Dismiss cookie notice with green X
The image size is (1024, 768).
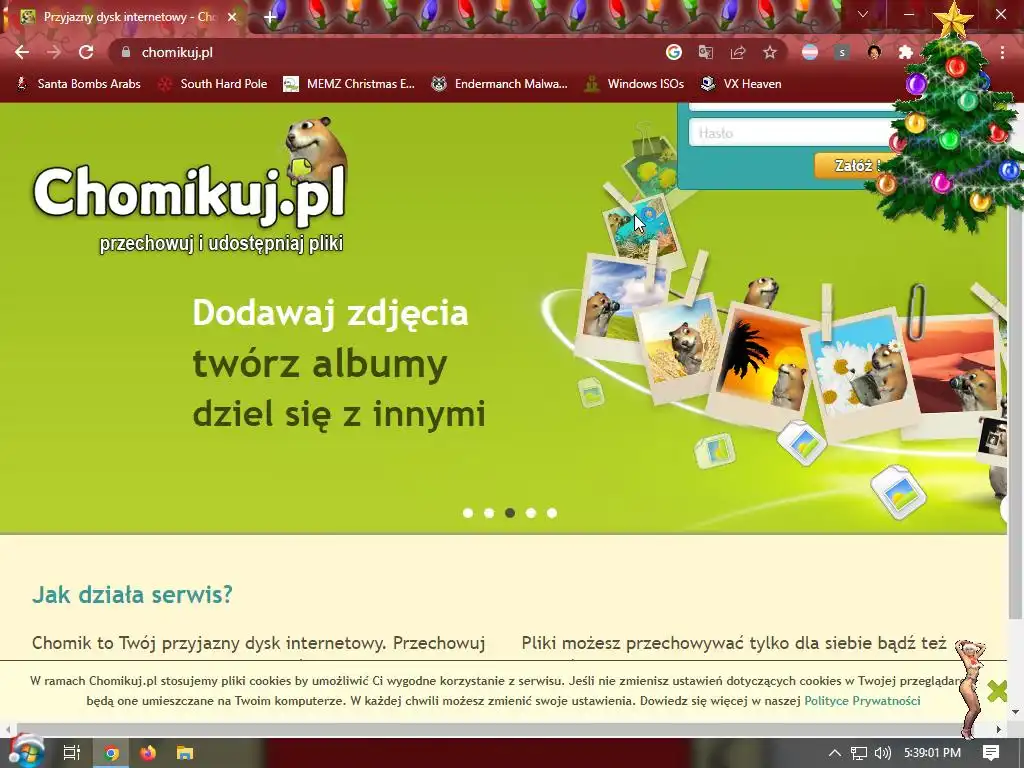(997, 690)
